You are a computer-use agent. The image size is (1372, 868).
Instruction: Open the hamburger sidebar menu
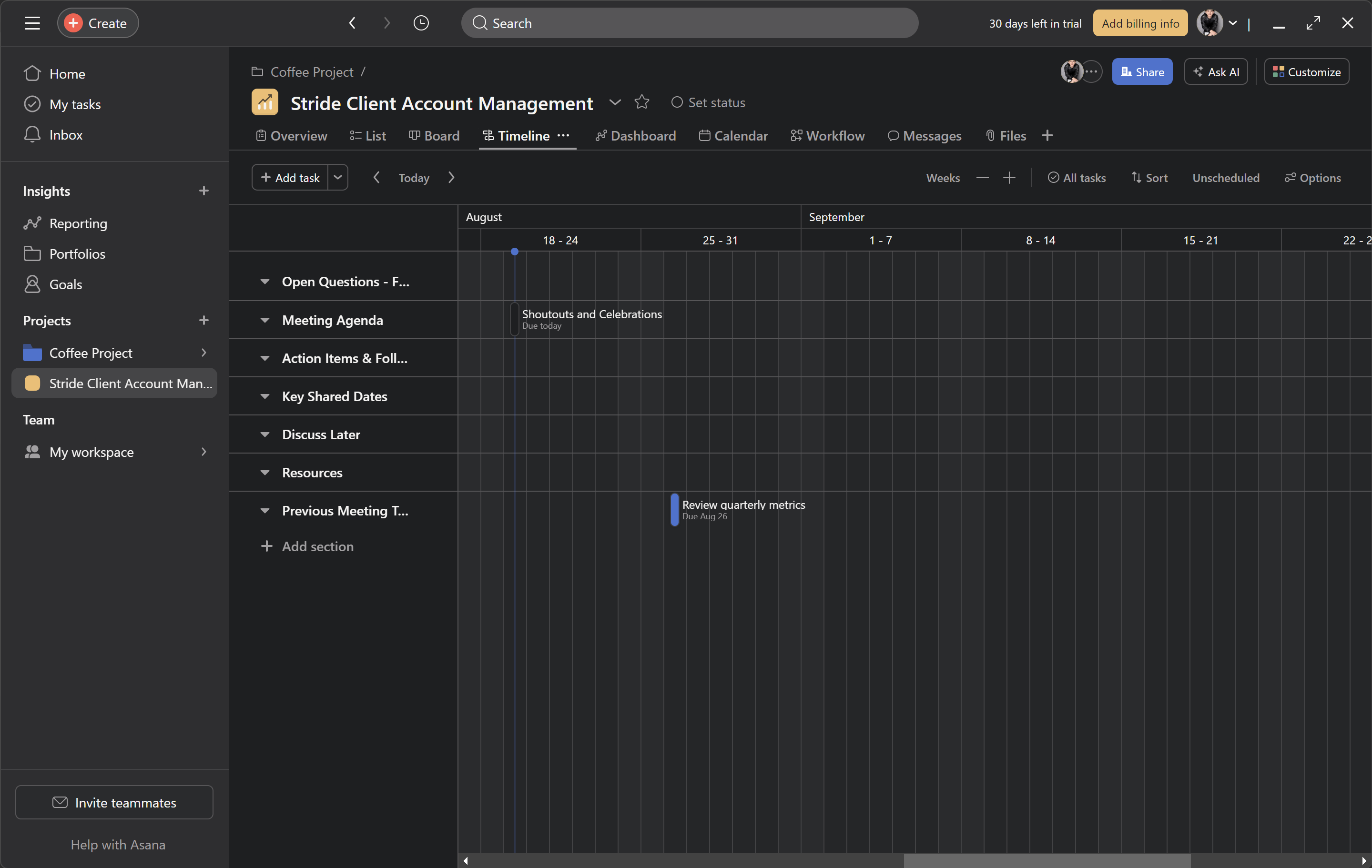(x=32, y=23)
